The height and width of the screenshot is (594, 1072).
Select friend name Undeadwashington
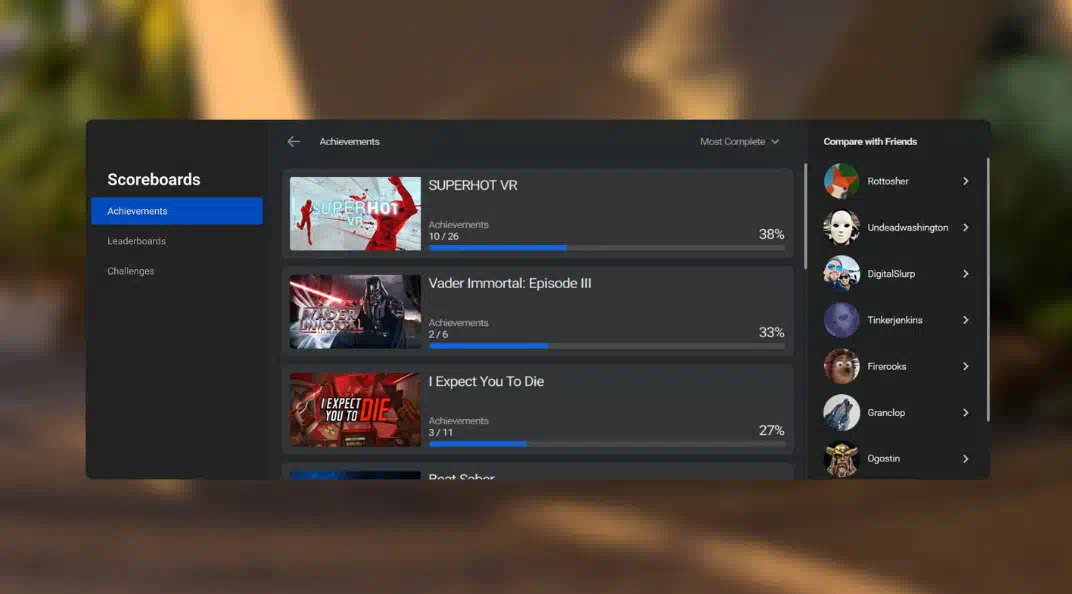tap(907, 228)
